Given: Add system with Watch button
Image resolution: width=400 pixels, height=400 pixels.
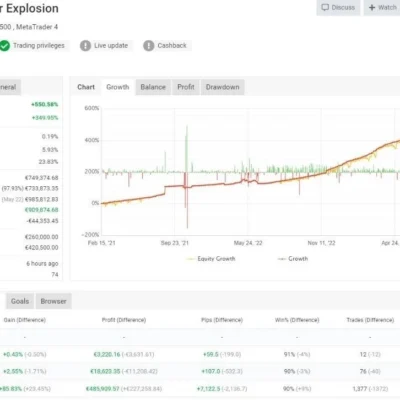Looking at the screenshot, I should (x=382, y=7).
